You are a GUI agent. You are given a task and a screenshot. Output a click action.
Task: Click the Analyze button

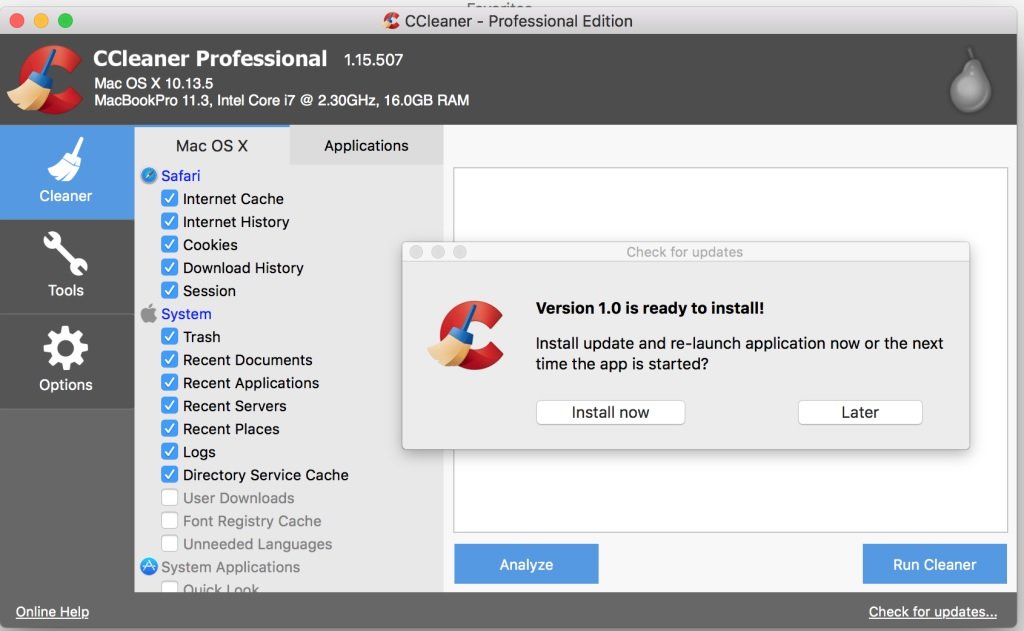(x=525, y=564)
